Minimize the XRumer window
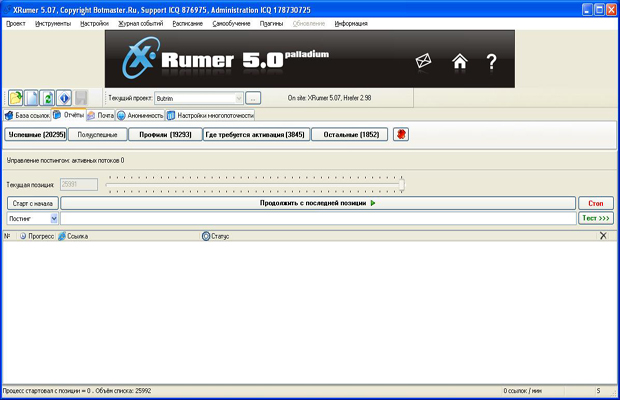Viewport: 620px width, 400px height. [x=587, y=9]
